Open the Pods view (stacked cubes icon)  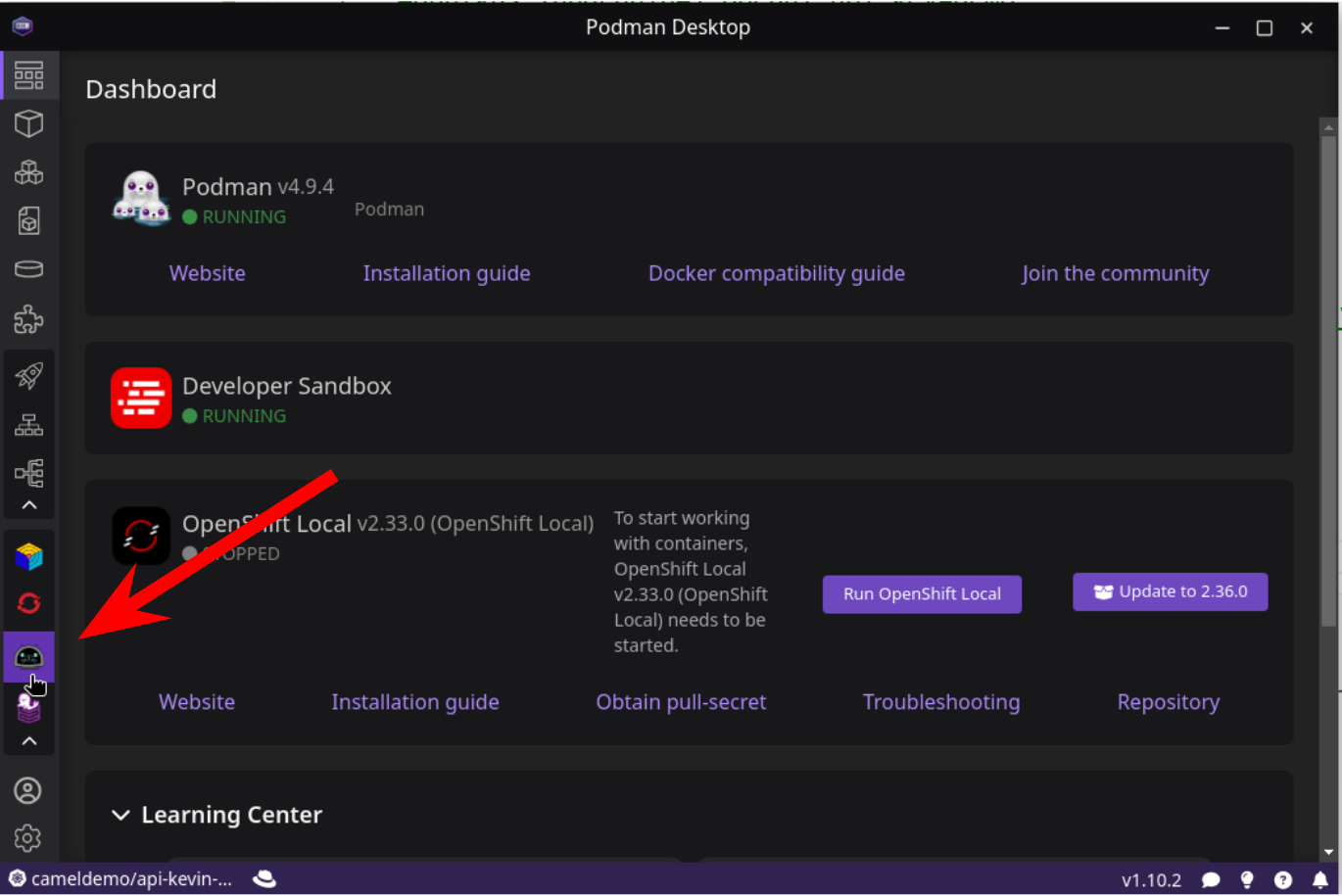[x=28, y=172]
